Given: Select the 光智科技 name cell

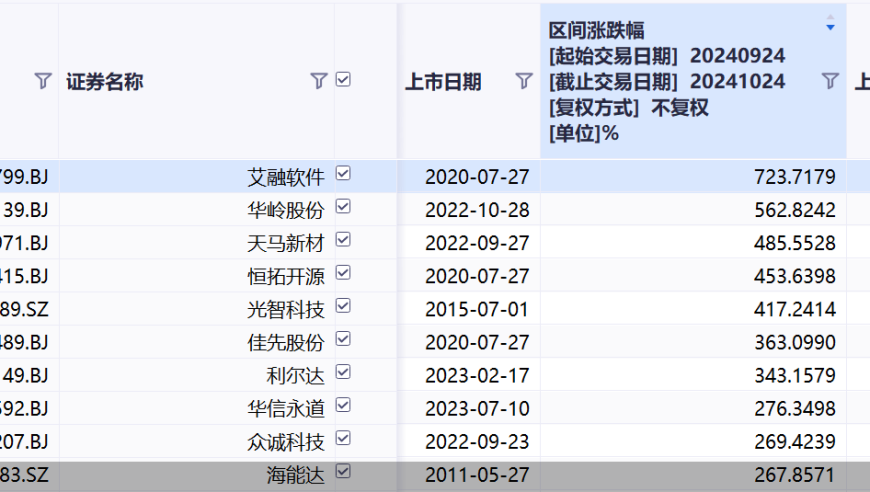Looking at the screenshot, I should tap(197, 309).
